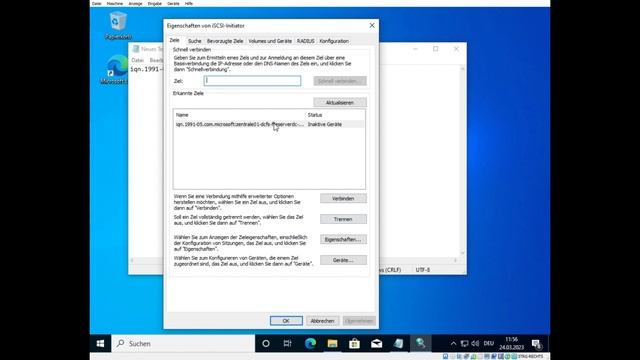Click the Notepad vertical scrollbar
The height and width of the screenshot is (360, 640).
(462, 160)
